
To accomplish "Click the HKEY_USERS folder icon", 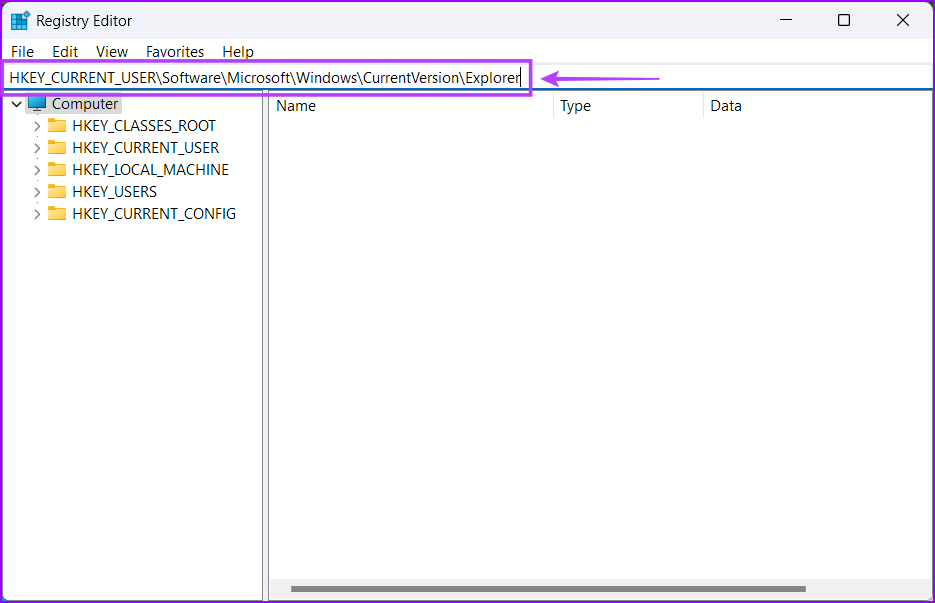I will [x=57, y=191].
